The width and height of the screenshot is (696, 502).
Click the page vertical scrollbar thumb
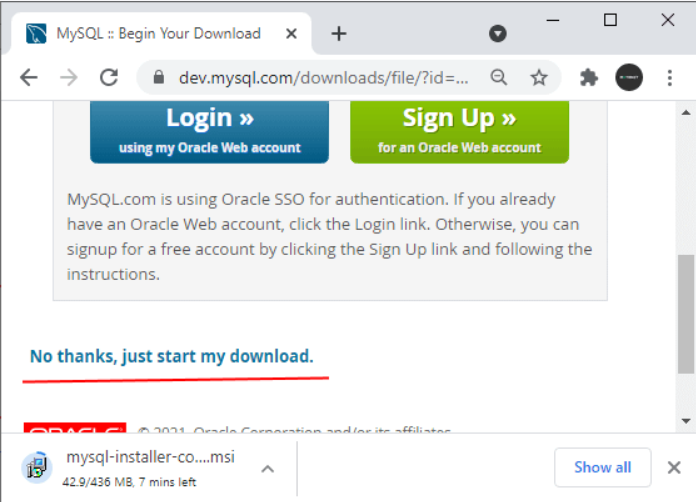(x=686, y=314)
